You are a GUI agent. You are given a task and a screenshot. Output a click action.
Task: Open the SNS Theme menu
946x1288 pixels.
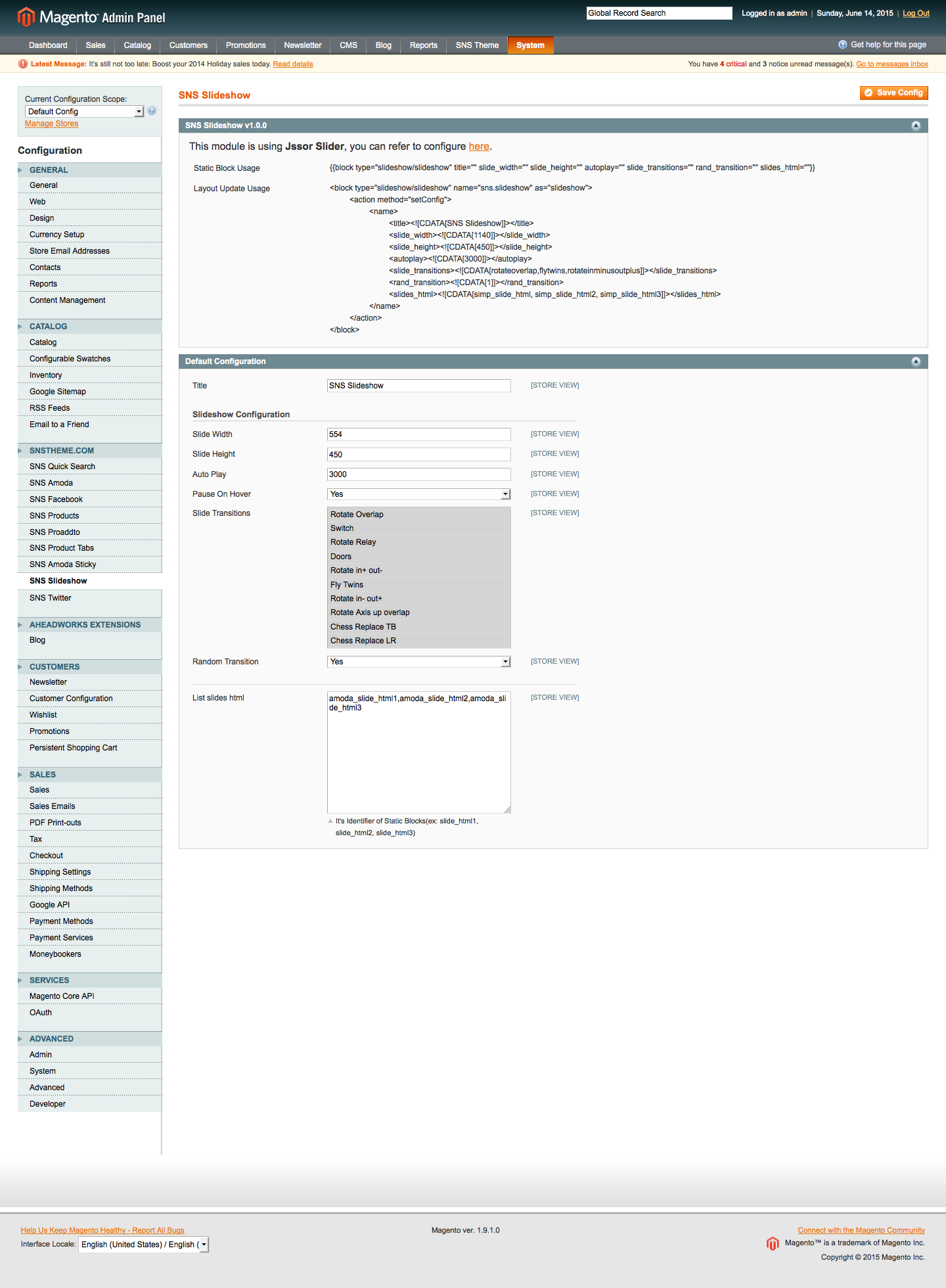click(x=477, y=45)
